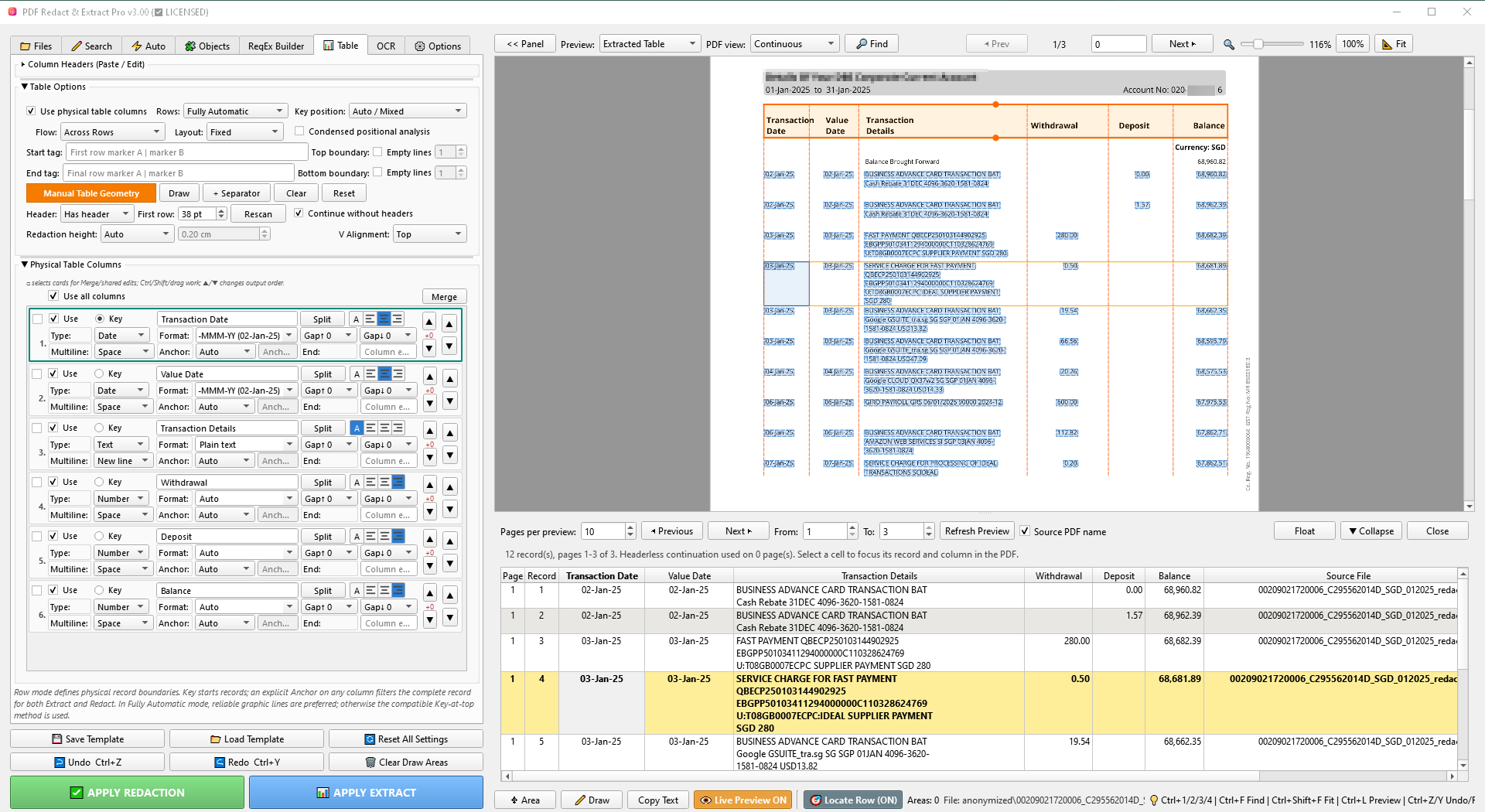
Task: Click the Start tag input field
Action: point(187,152)
